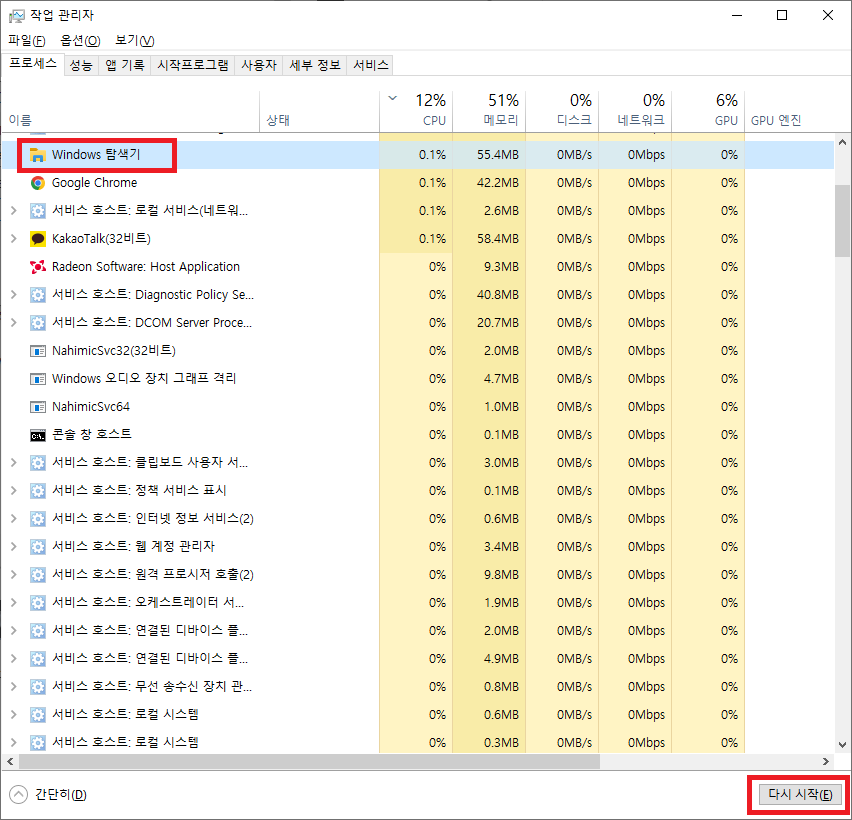Click the 다시 시작(E) button

[800, 795]
